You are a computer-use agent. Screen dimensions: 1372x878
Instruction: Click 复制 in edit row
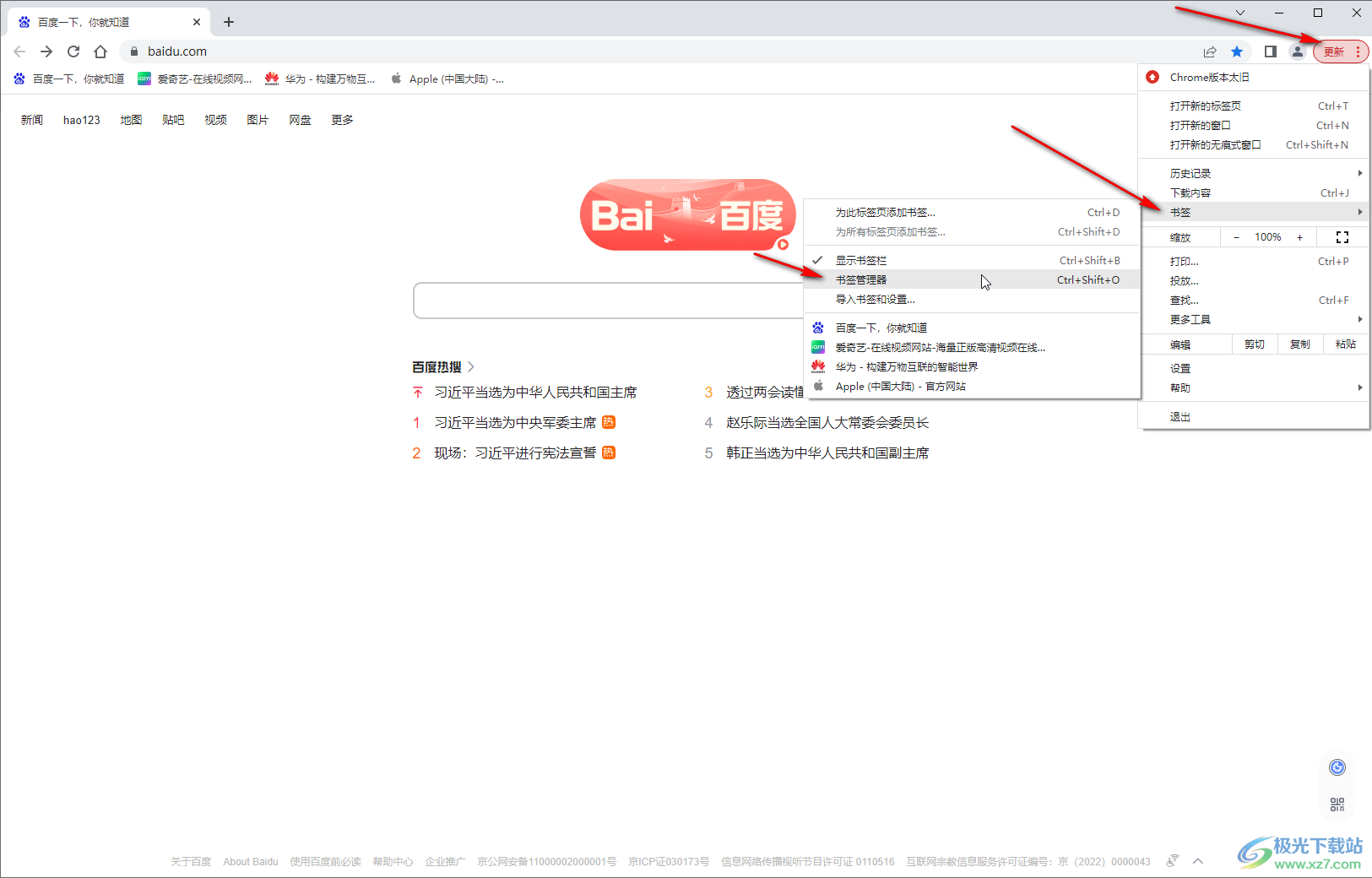pyautogui.click(x=1300, y=344)
